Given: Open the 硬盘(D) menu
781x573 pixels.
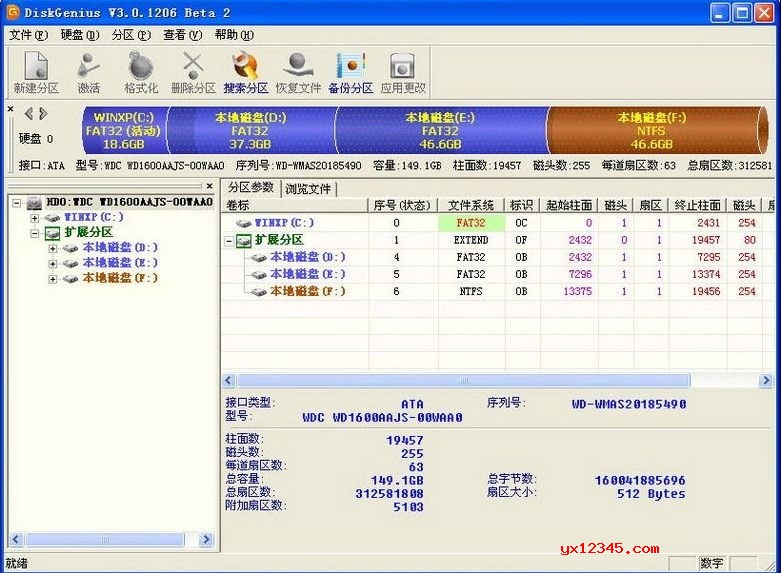Looking at the screenshot, I should pyautogui.click(x=80, y=35).
